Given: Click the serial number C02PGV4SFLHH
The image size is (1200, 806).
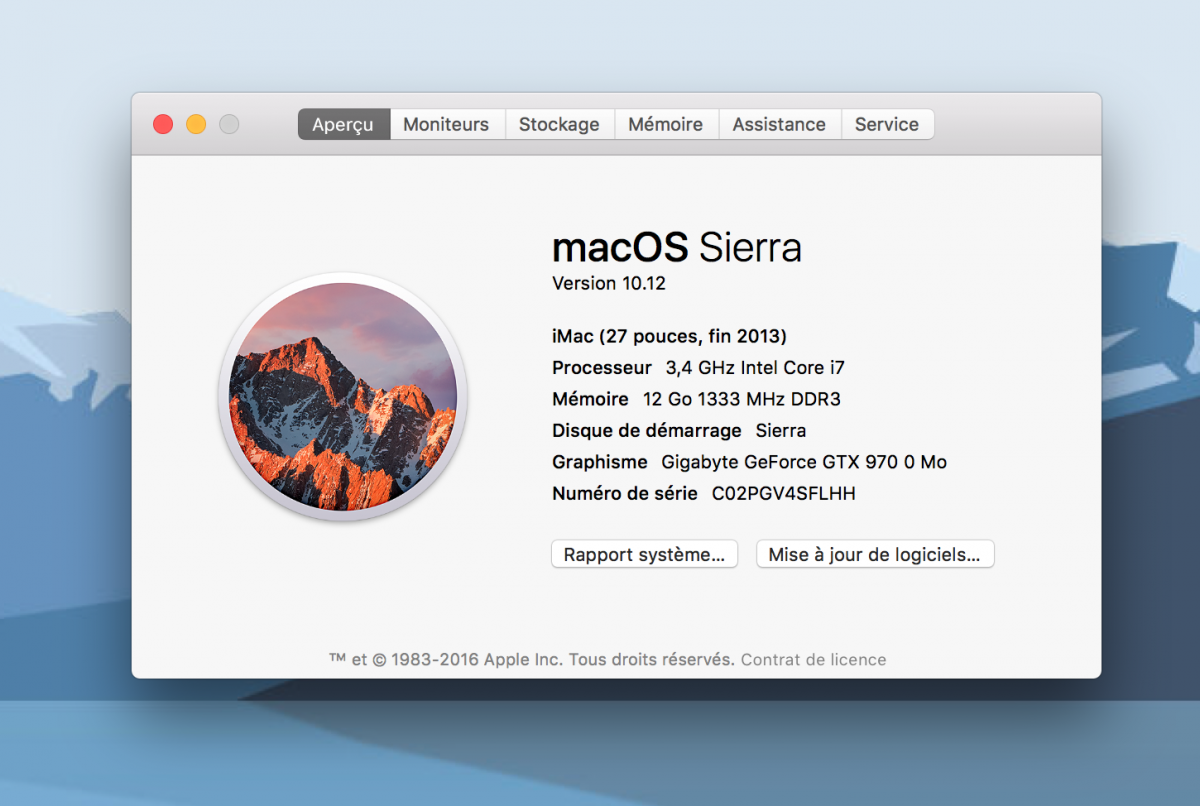Looking at the screenshot, I should click(783, 494).
